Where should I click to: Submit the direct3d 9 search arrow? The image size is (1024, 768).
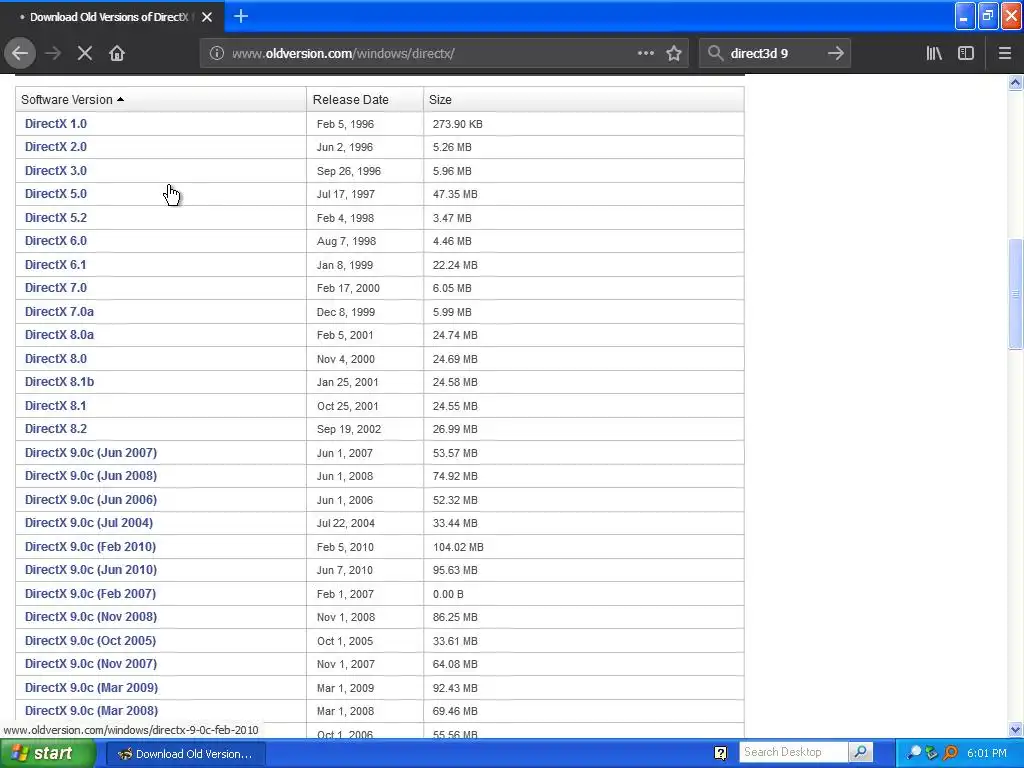pos(835,53)
